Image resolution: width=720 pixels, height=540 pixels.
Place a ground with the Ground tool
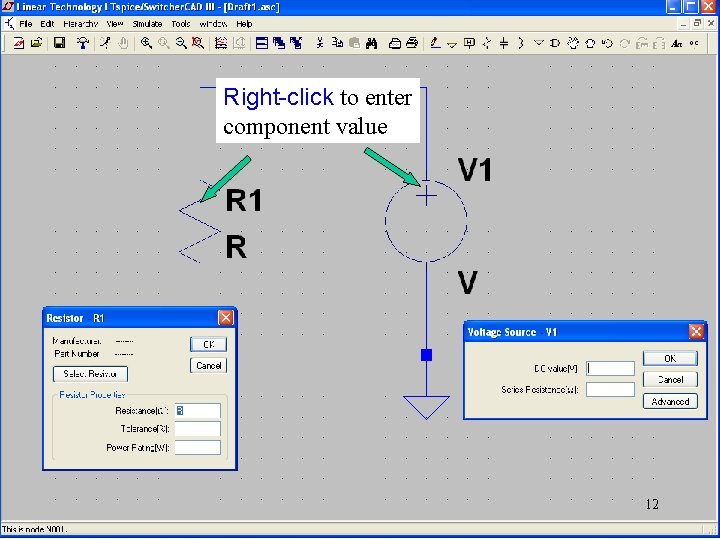452,44
